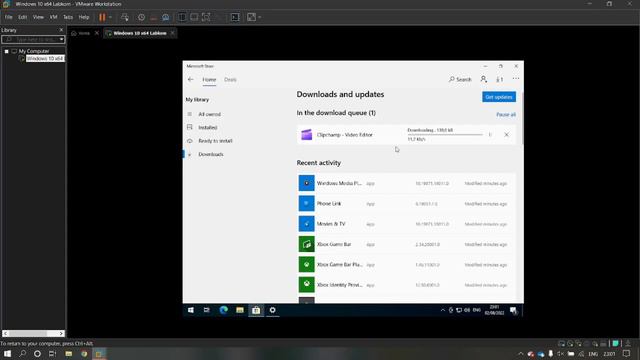Select Downloads in My library
This screenshot has width=640, height=360.
click(x=211, y=154)
